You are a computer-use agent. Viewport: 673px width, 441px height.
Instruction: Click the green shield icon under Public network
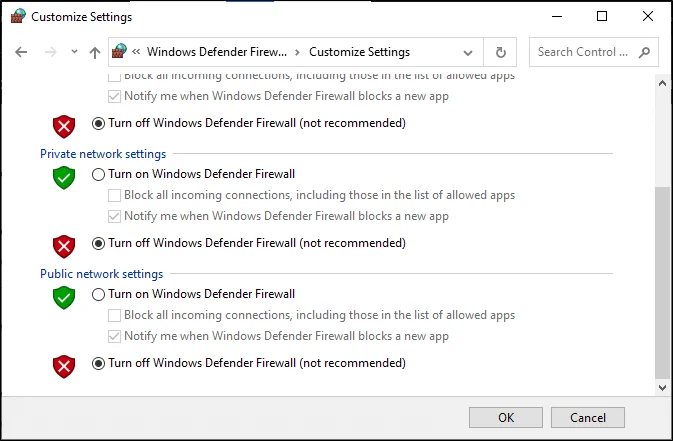click(64, 298)
